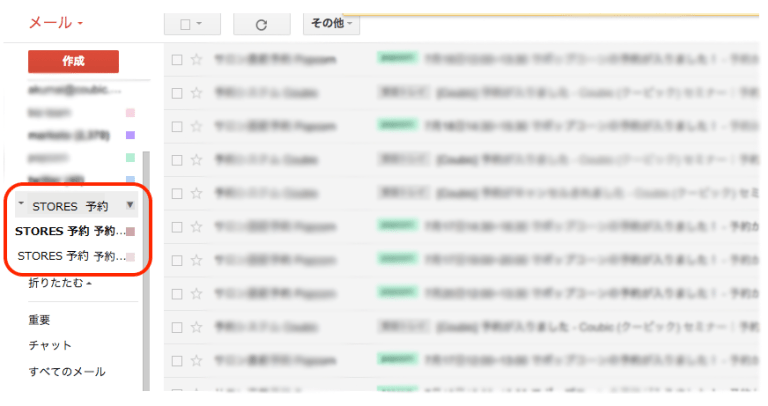Star the ninth email in the list
This screenshot has height=406, width=768.
(196, 327)
